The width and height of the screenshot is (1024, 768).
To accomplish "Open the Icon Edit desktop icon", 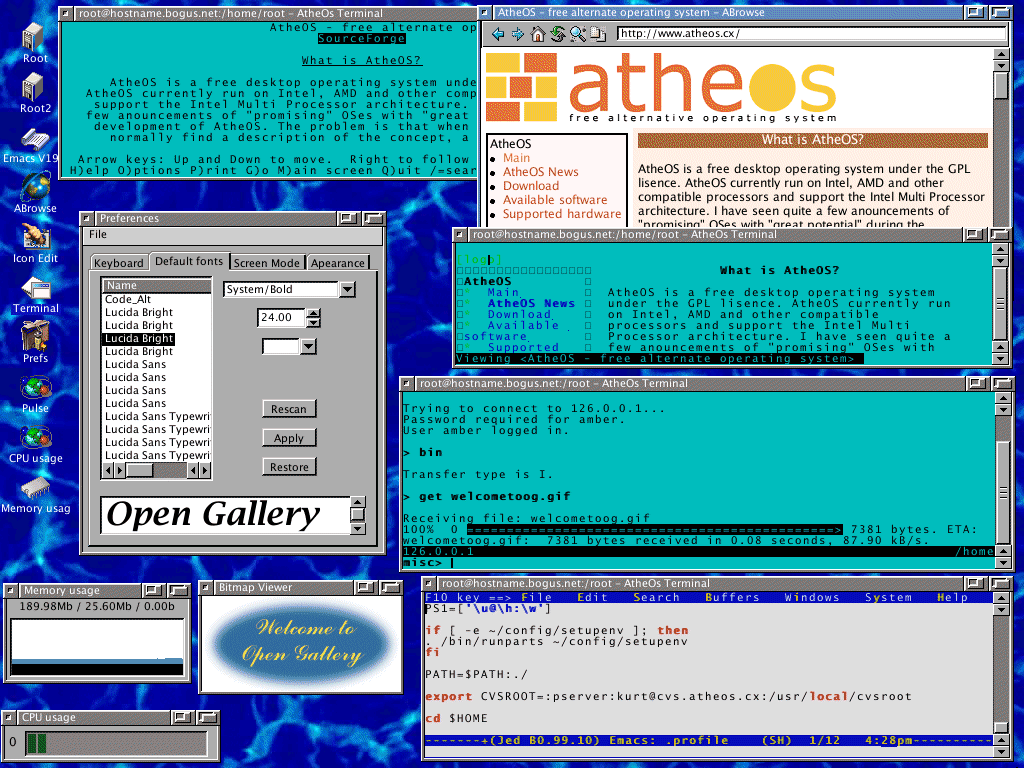I will [35, 243].
